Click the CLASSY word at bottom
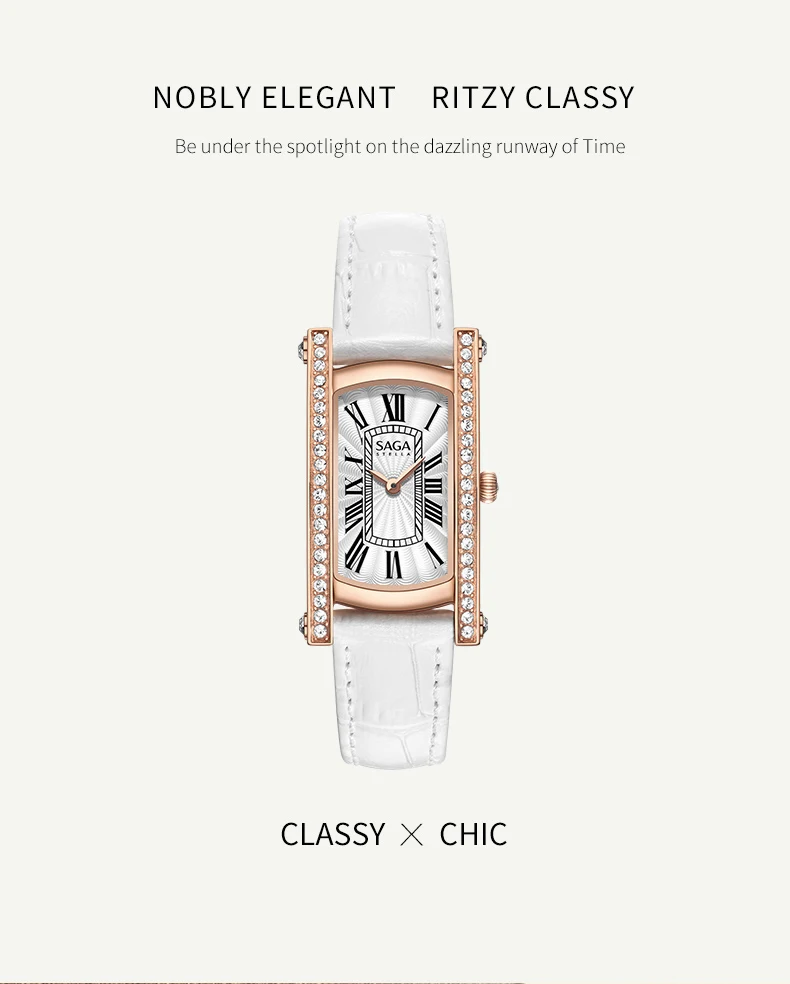 (x=333, y=835)
